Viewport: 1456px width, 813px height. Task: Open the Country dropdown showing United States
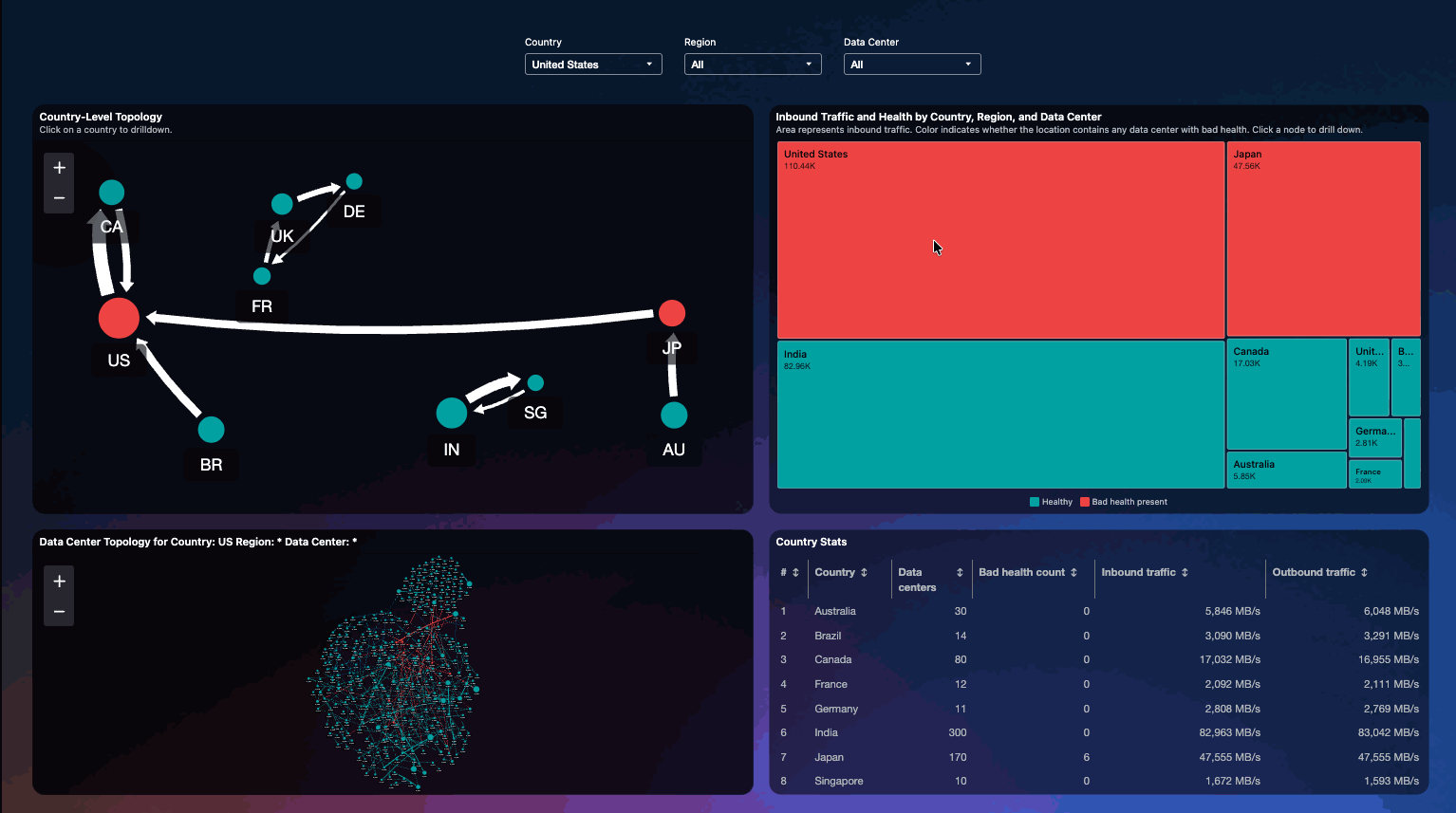[x=593, y=65]
